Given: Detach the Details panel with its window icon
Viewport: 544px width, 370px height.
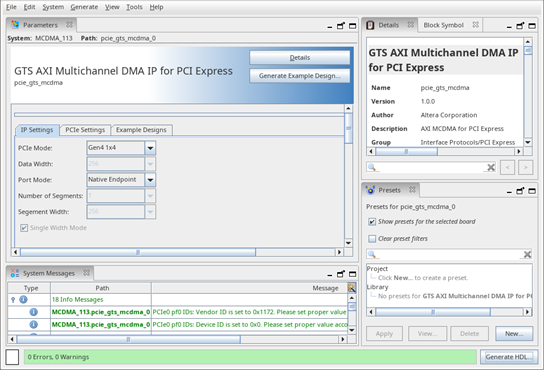Looking at the screenshot, I should (520, 26).
